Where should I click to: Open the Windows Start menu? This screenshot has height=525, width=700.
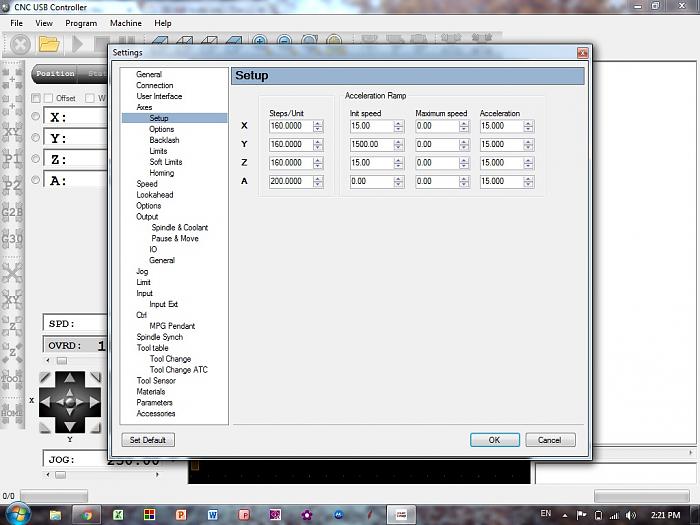(17, 514)
